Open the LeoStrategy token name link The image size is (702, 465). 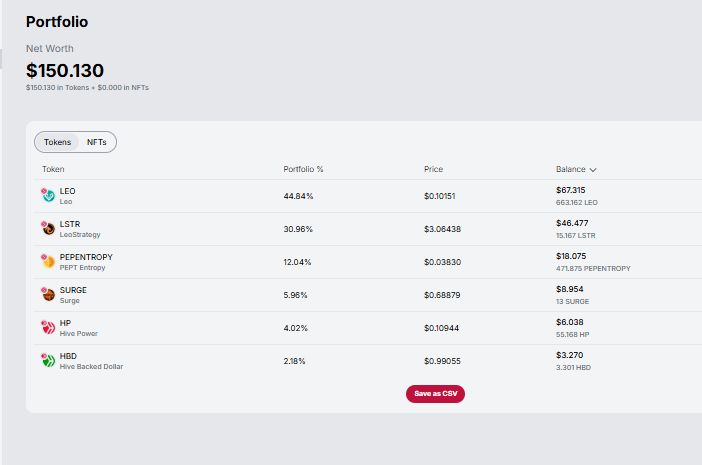coord(80,235)
